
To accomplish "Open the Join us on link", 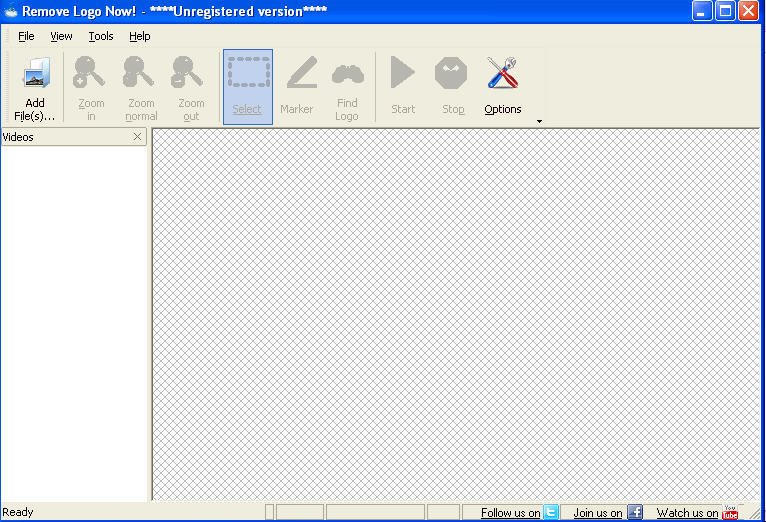I will click(x=598, y=513).
